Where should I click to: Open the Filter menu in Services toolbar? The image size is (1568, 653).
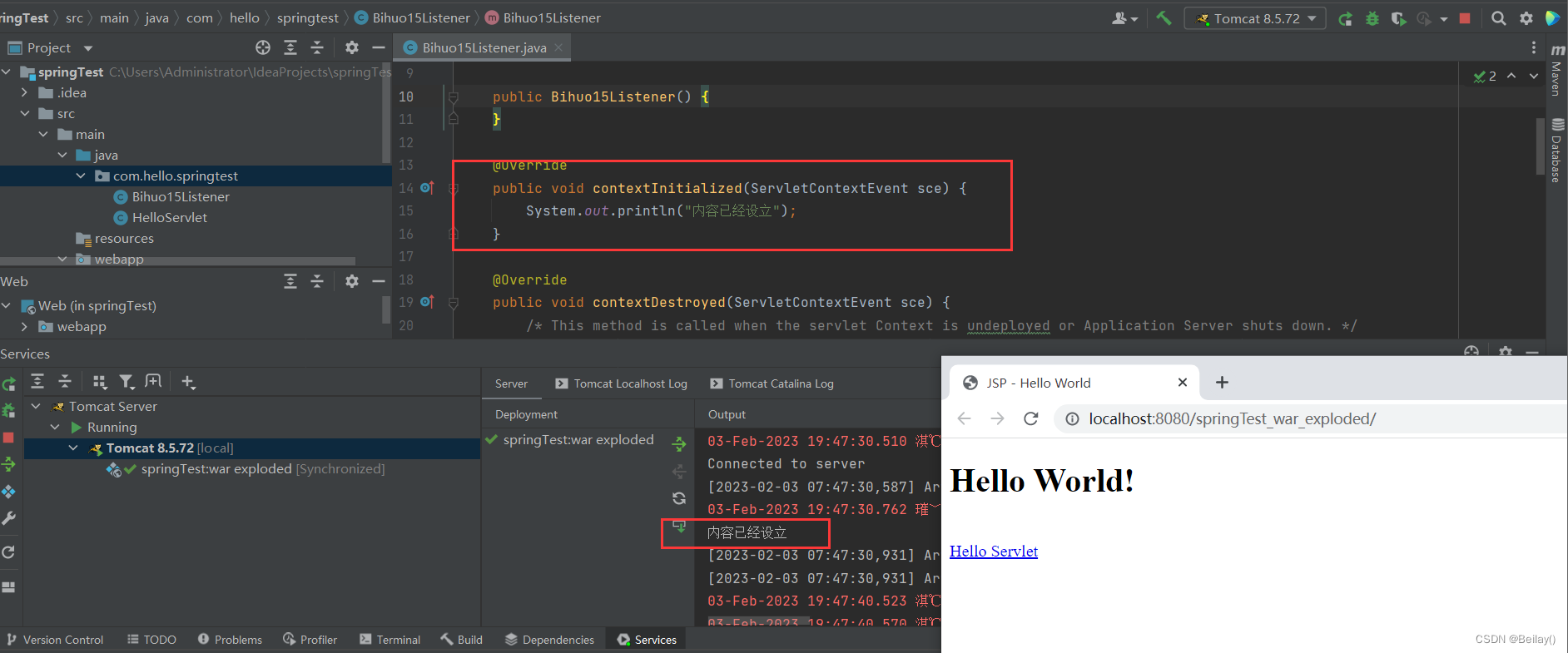coord(127,381)
